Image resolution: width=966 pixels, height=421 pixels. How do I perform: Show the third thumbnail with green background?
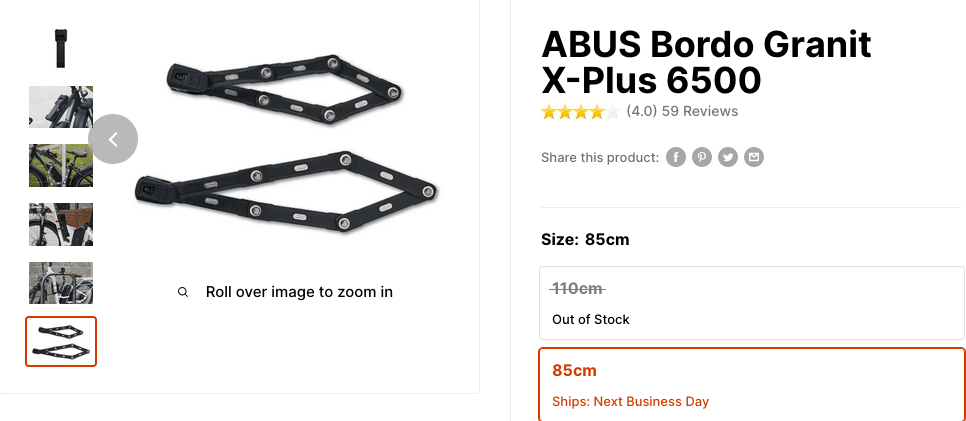pos(61,165)
